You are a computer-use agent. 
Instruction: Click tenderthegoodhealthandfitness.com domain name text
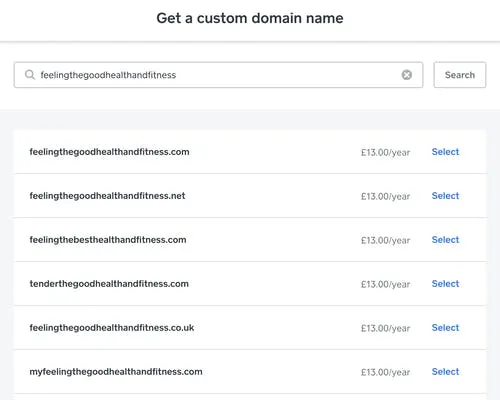[x=109, y=284]
